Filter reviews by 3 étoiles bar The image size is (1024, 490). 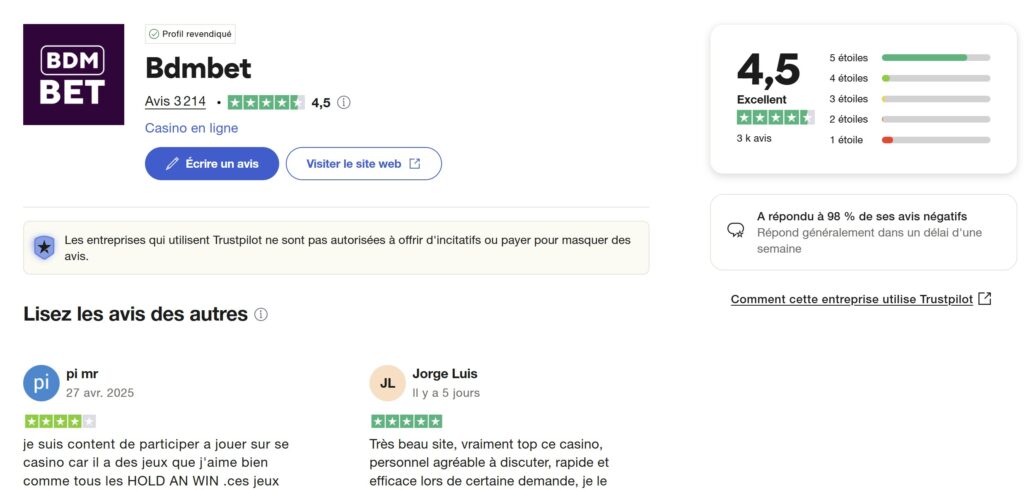point(936,99)
